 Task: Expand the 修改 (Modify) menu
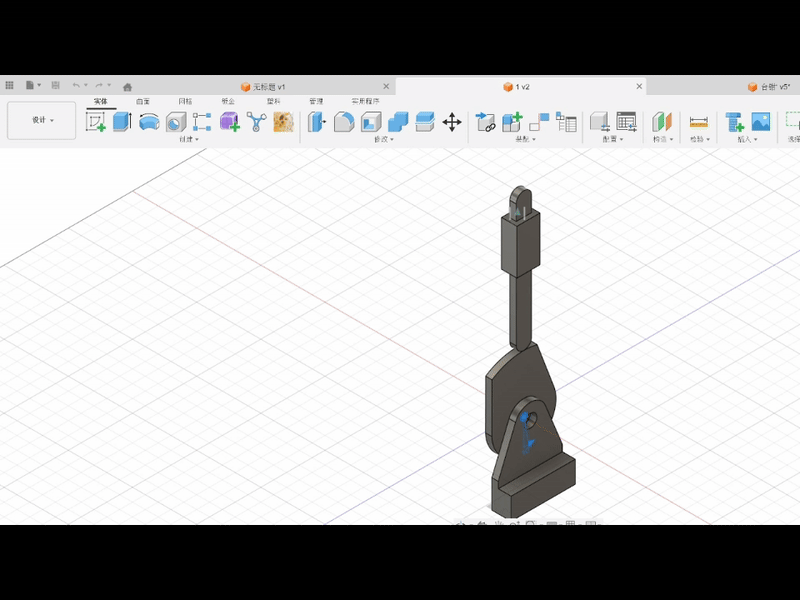[x=384, y=139]
